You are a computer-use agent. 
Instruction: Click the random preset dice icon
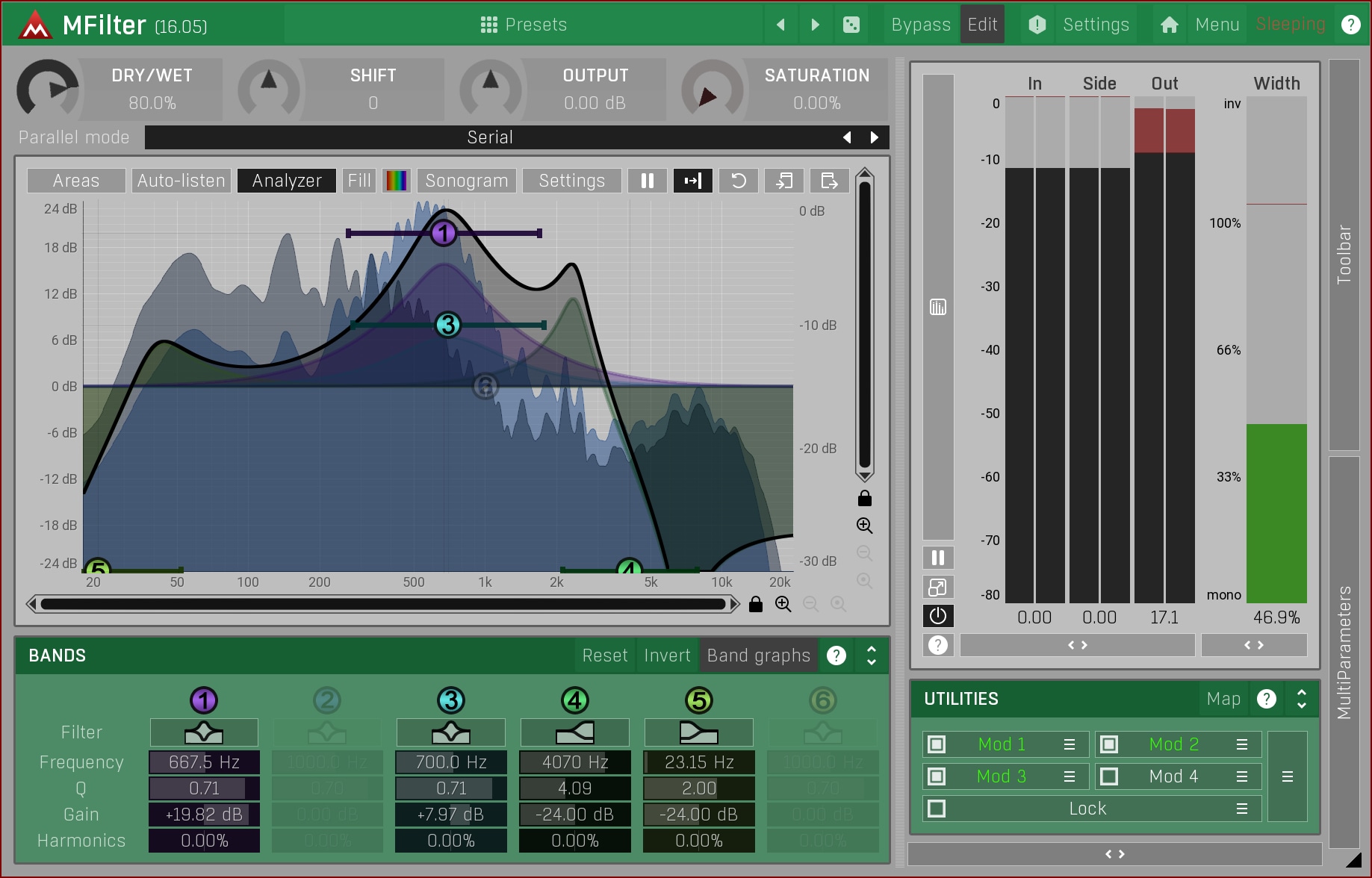click(851, 25)
